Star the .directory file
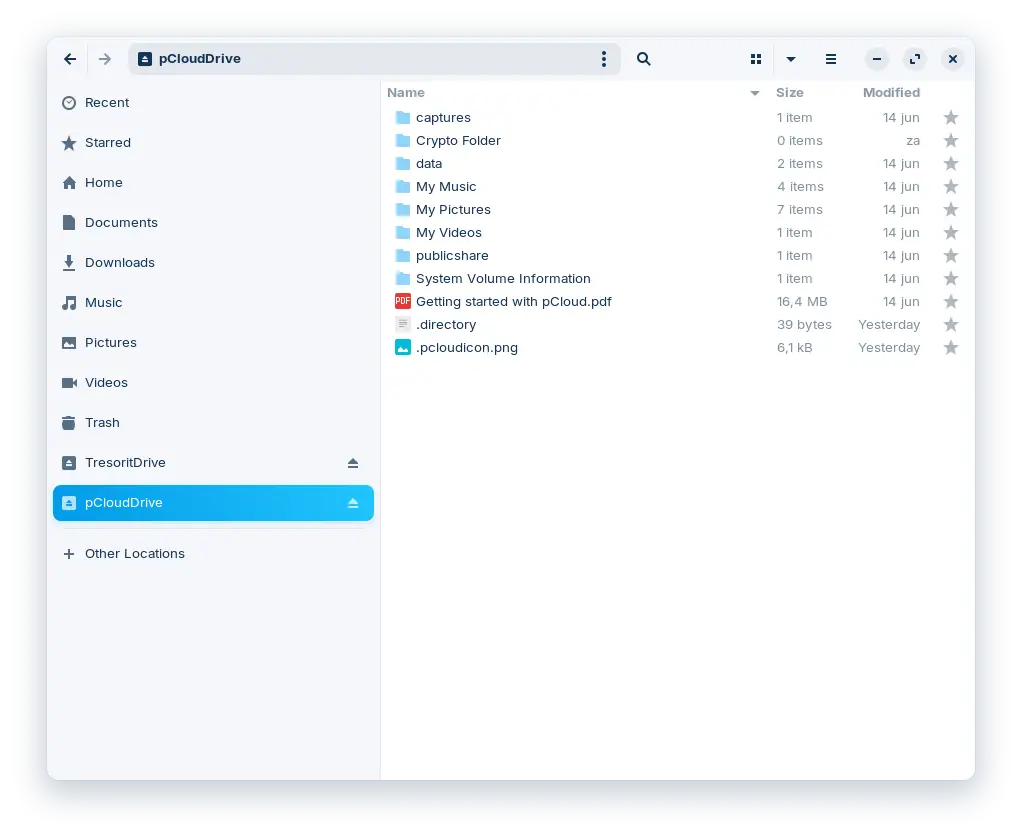1022x837 pixels. coord(951,325)
